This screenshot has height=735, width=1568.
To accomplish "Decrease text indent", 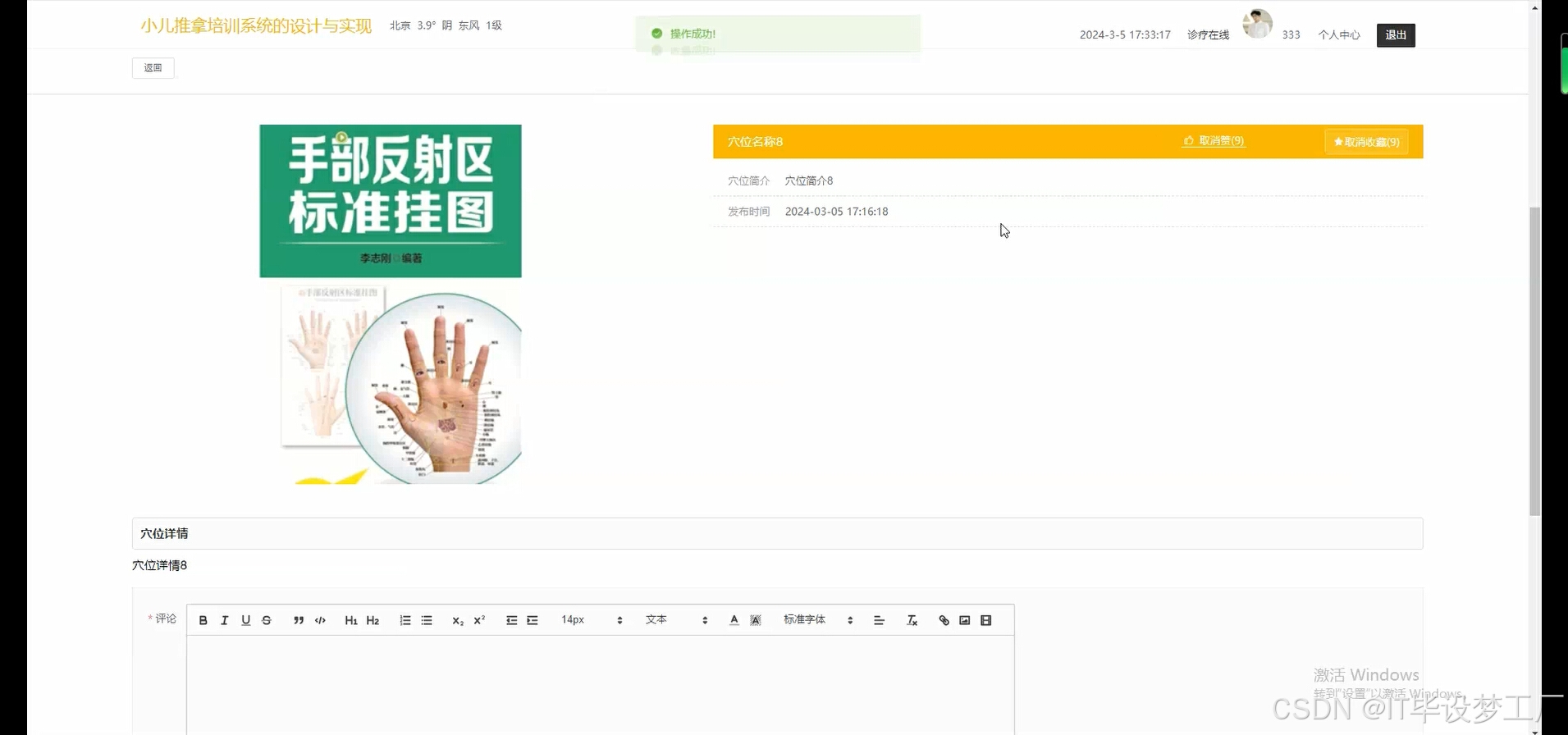I will 511,620.
